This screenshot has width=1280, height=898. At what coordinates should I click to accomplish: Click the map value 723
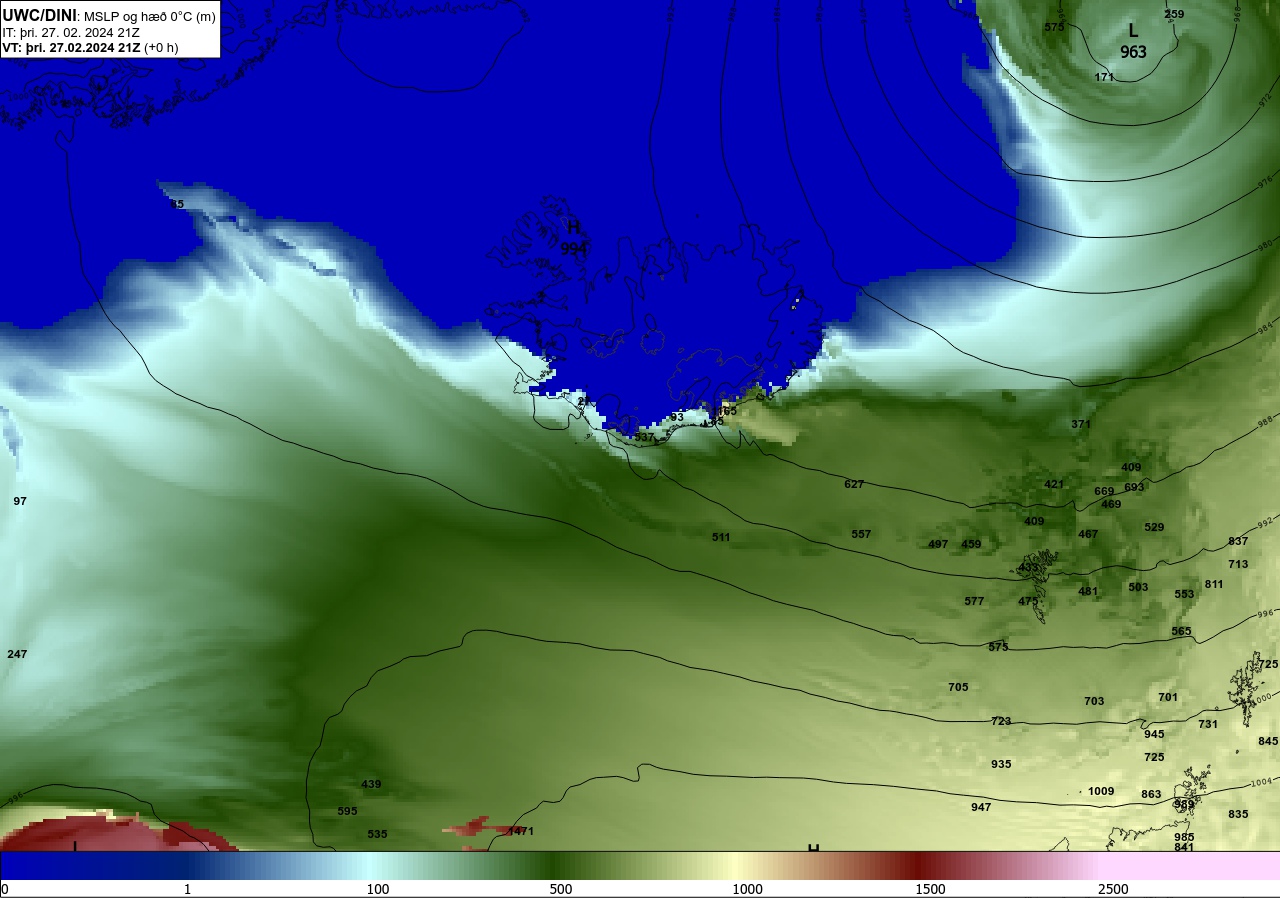(1001, 721)
